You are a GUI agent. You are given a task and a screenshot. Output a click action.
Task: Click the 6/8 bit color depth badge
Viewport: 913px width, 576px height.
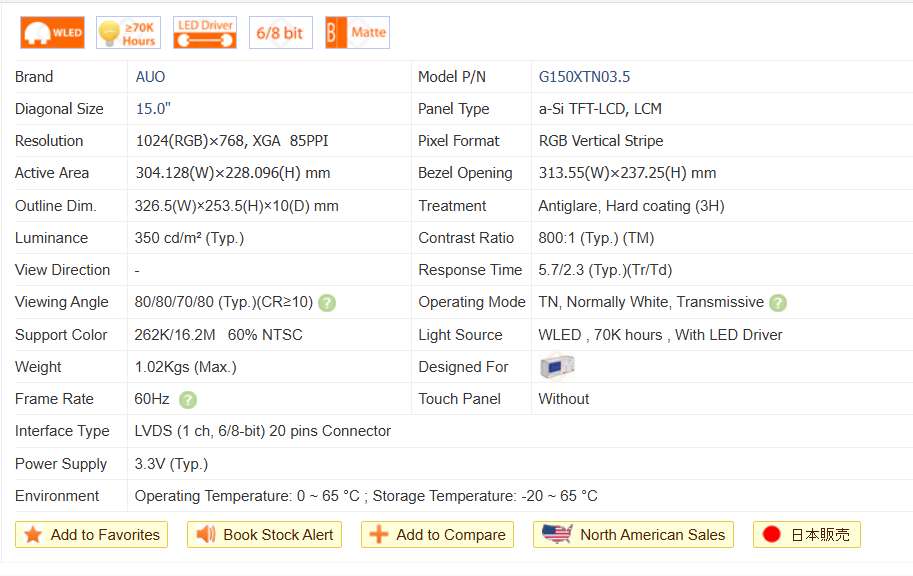pos(280,33)
